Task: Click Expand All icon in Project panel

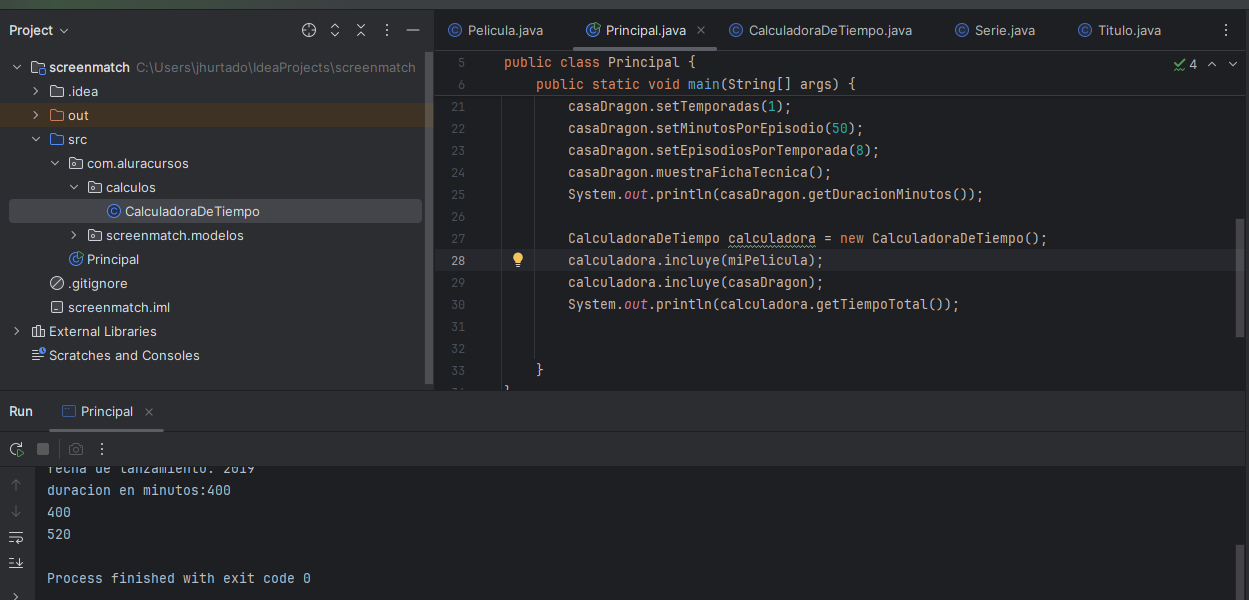Action: pos(335,31)
